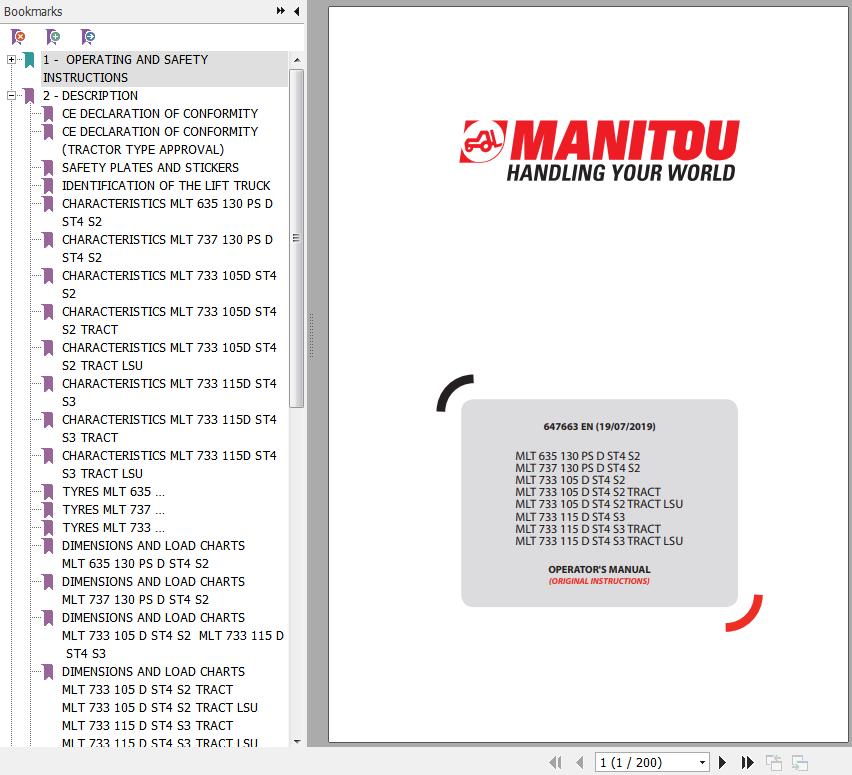852x775 pixels.
Task: Click bookmark icon beside Safety Plates and Stickers
Action: [x=48, y=167]
